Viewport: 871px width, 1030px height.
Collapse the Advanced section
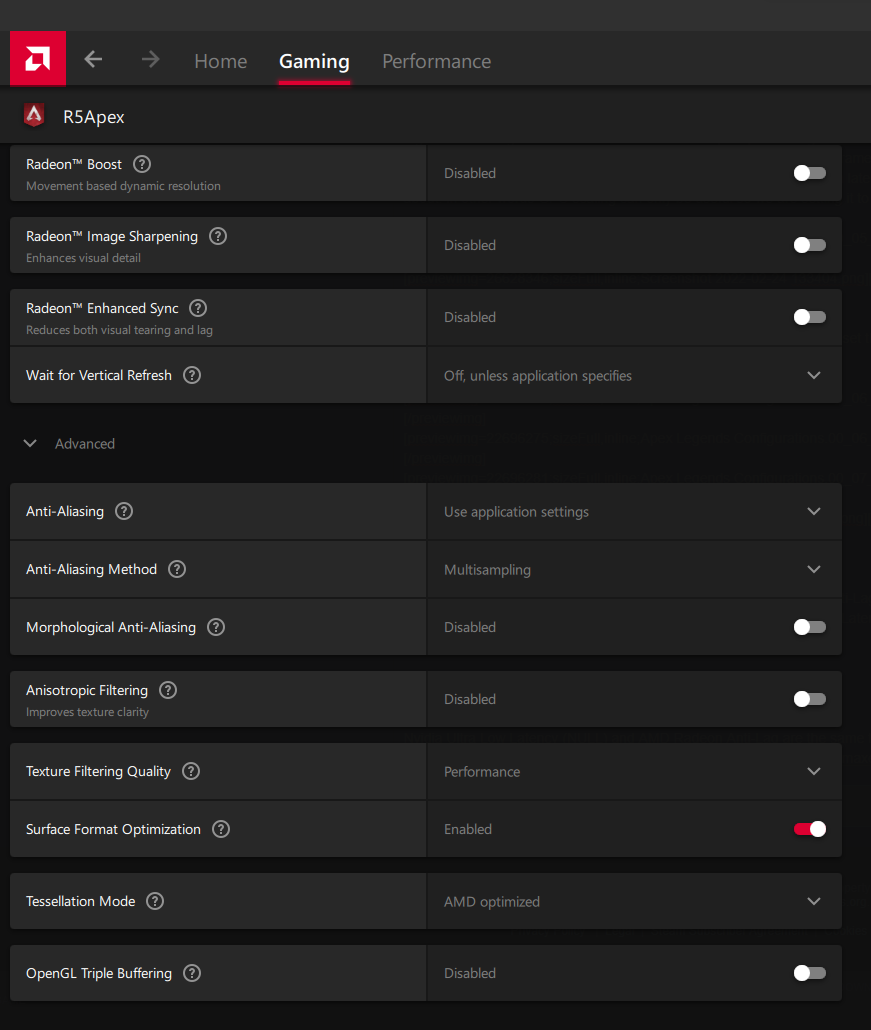(x=31, y=444)
